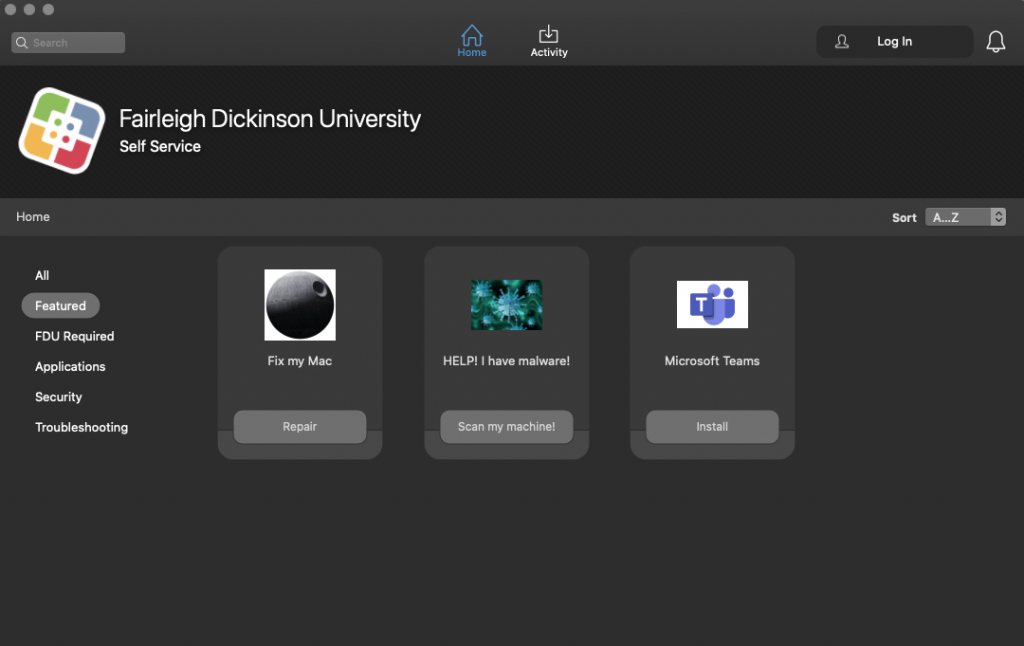This screenshot has height=646, width=1024.
Task: Click the search magnifier icon
Action: [22, 42]
